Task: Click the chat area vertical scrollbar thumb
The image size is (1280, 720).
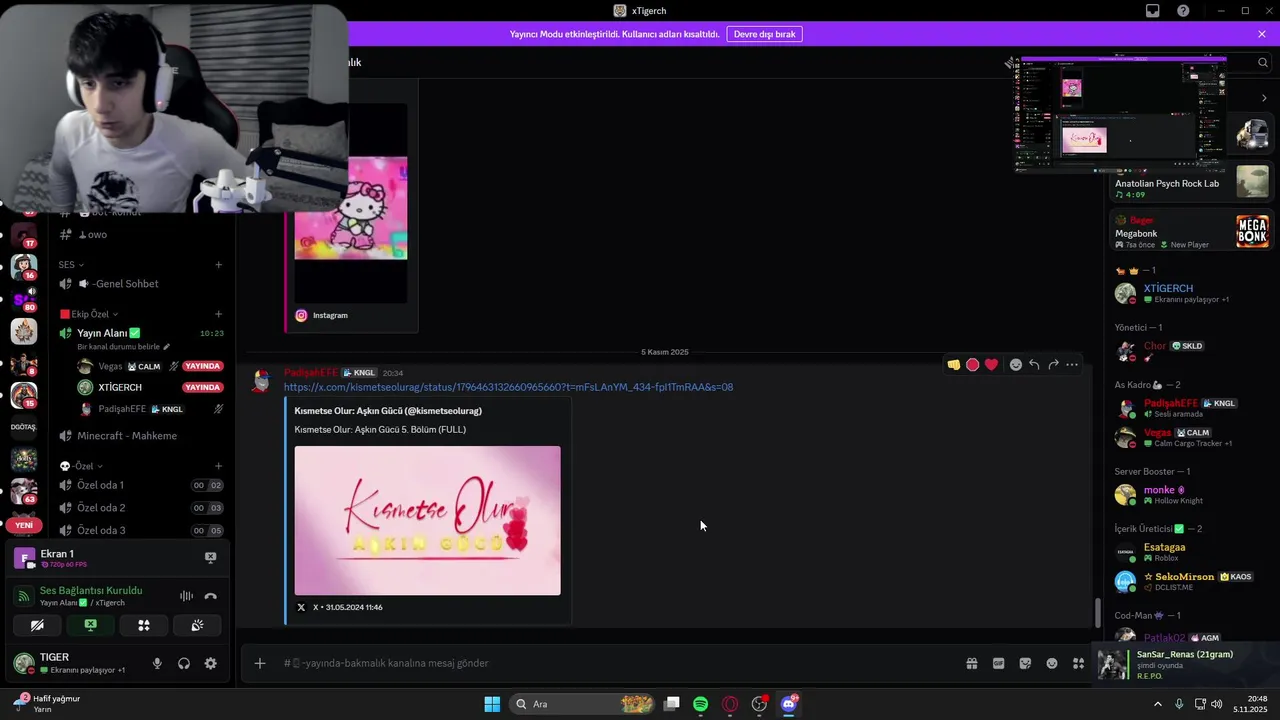Action: (x=1097, y=612)
